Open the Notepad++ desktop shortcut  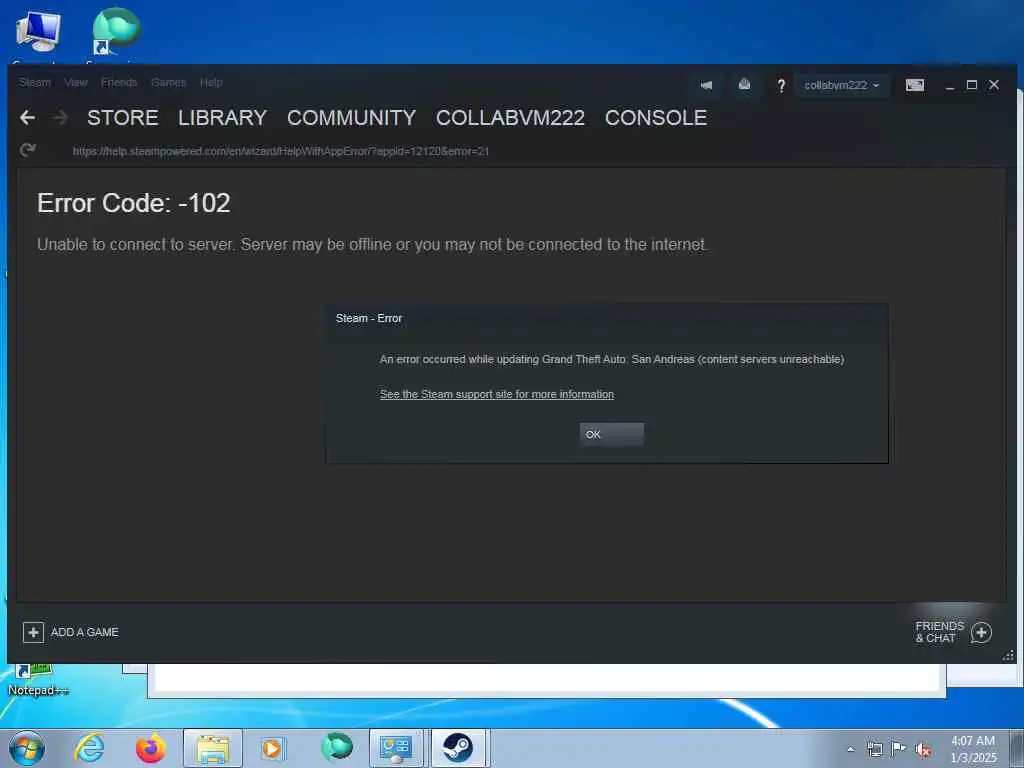(x=38, y=680)
